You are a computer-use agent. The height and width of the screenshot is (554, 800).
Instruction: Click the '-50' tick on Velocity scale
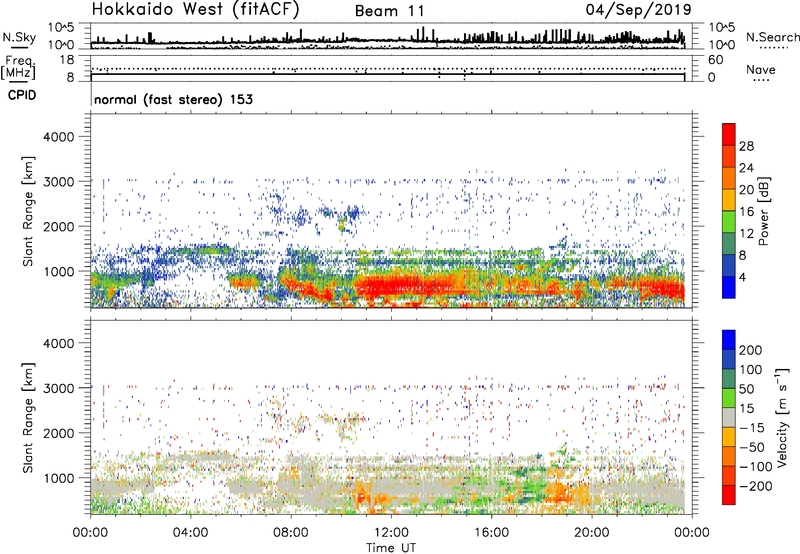(752, 447)
